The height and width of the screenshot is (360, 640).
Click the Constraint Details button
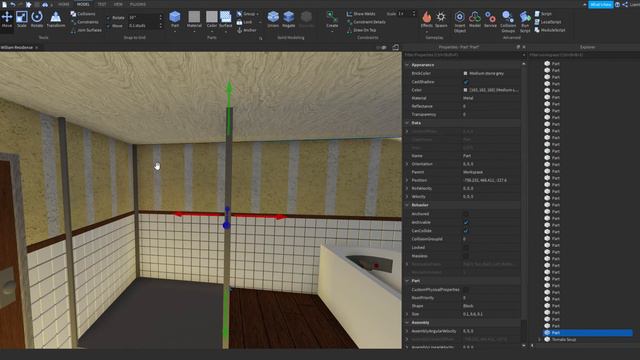(366, 22)
